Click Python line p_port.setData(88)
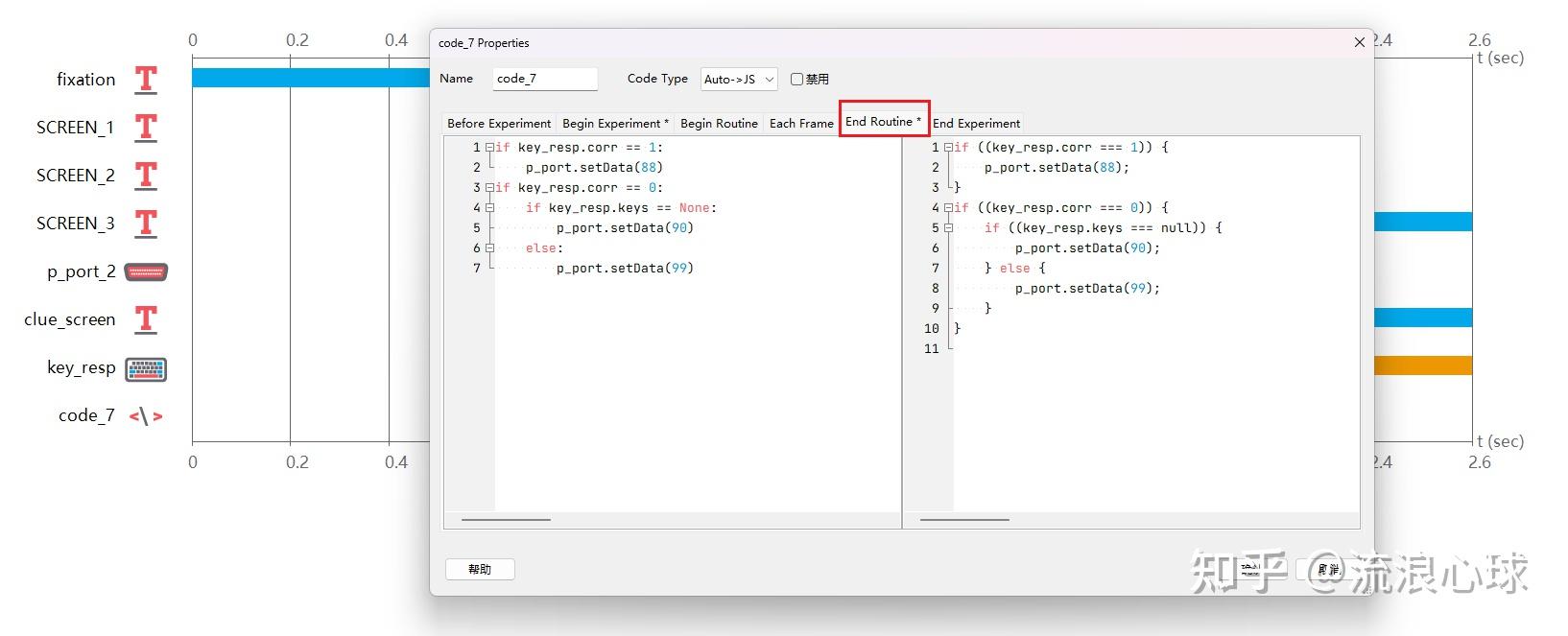 point(594,168)
